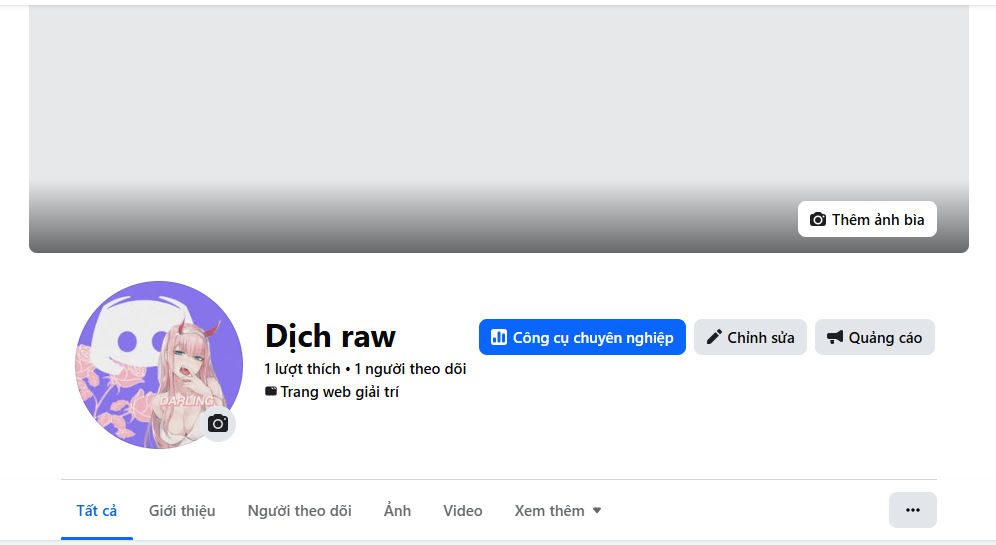Go to the 'Ảnh' photos tab
The image size is (996, 545).
(397, 511)
